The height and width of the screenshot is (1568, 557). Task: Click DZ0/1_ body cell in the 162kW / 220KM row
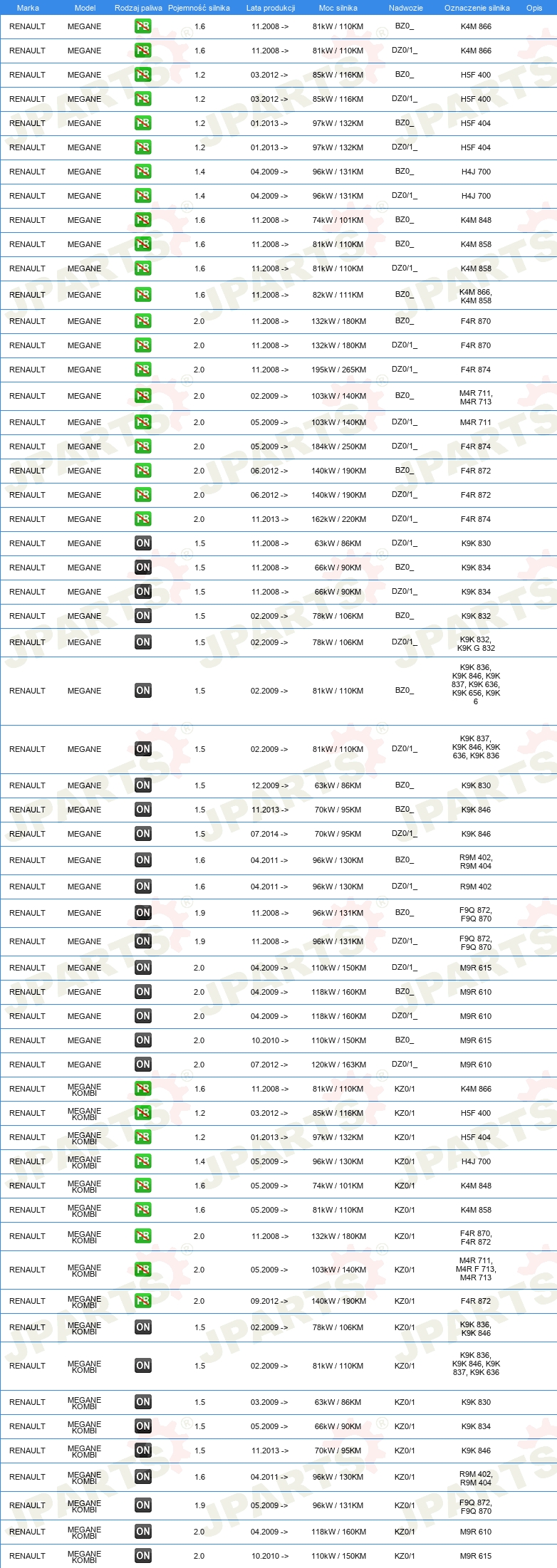click(x=405, y=519)
